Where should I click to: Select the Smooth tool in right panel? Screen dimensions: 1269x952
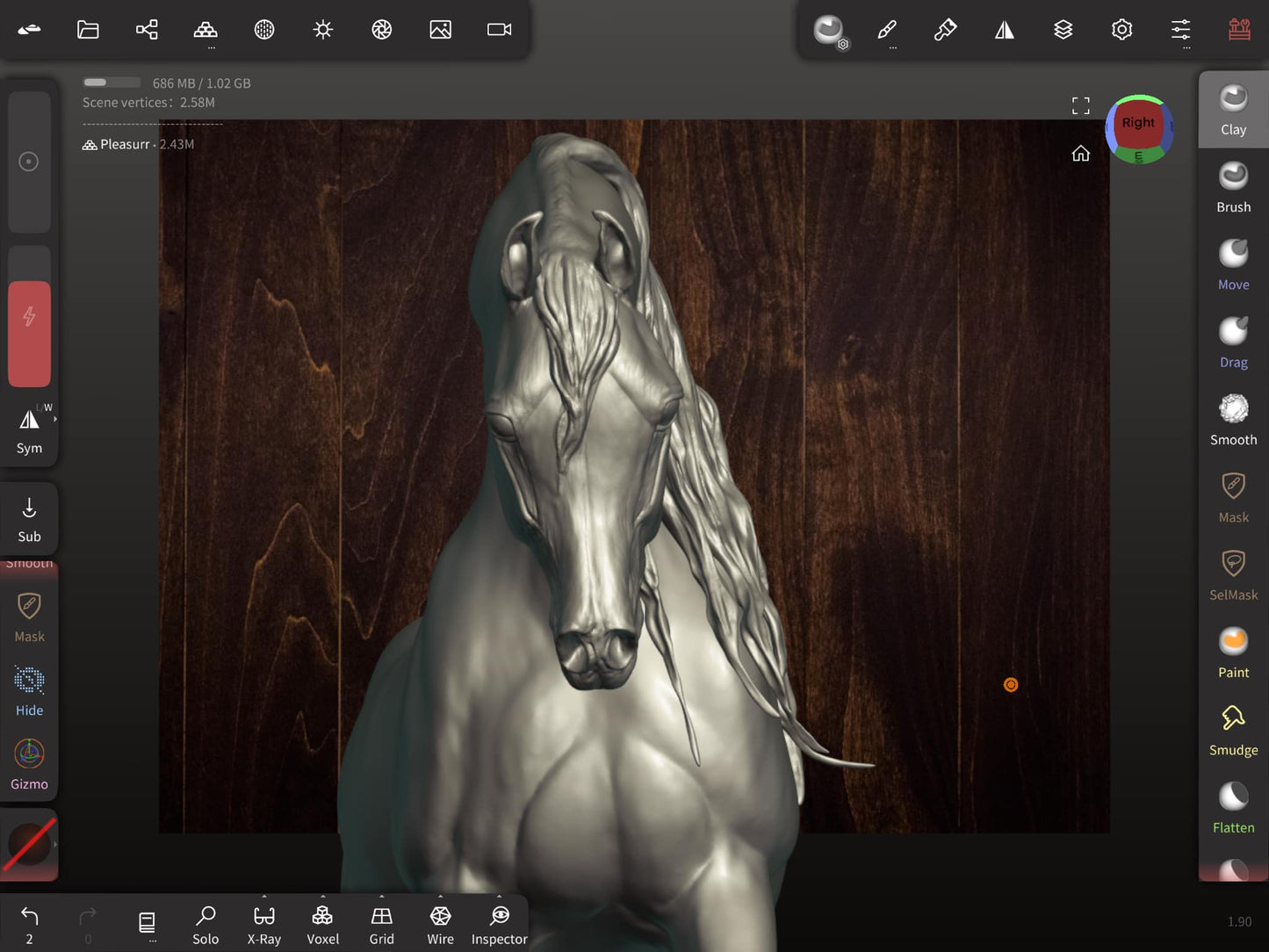coord(1234,420)
